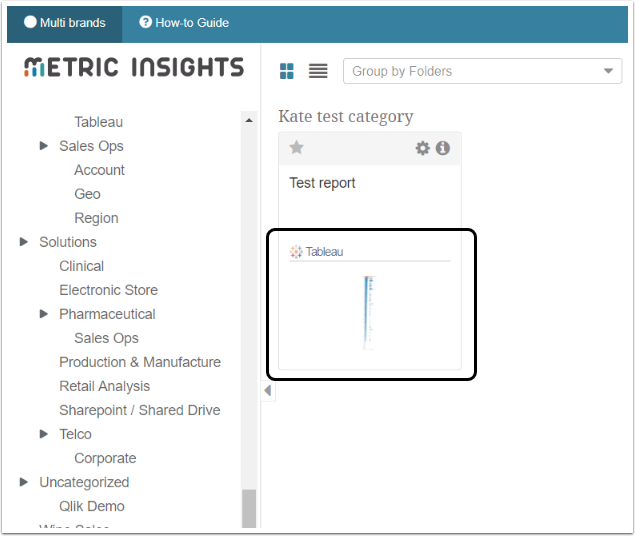
Task: Show Test report info icon details
Action: (442, 148)
